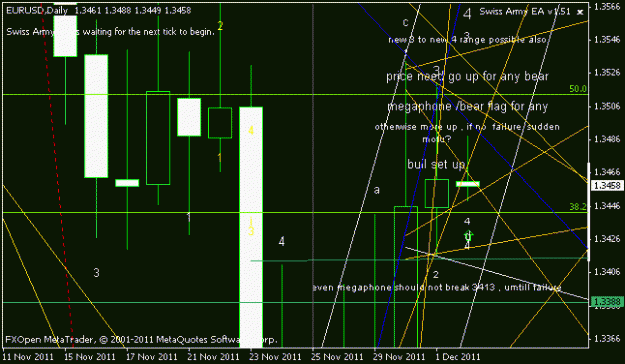Click the 1.3446 price scale value
This screenshot has height=364, width=625.
tap(607, 206)
